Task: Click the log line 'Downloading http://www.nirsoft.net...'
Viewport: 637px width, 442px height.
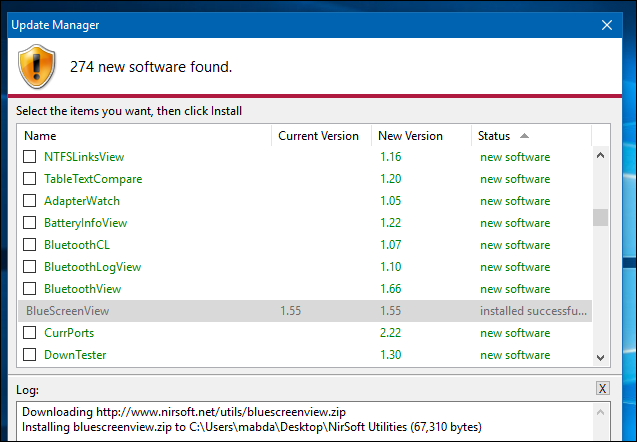Action: 184,412
